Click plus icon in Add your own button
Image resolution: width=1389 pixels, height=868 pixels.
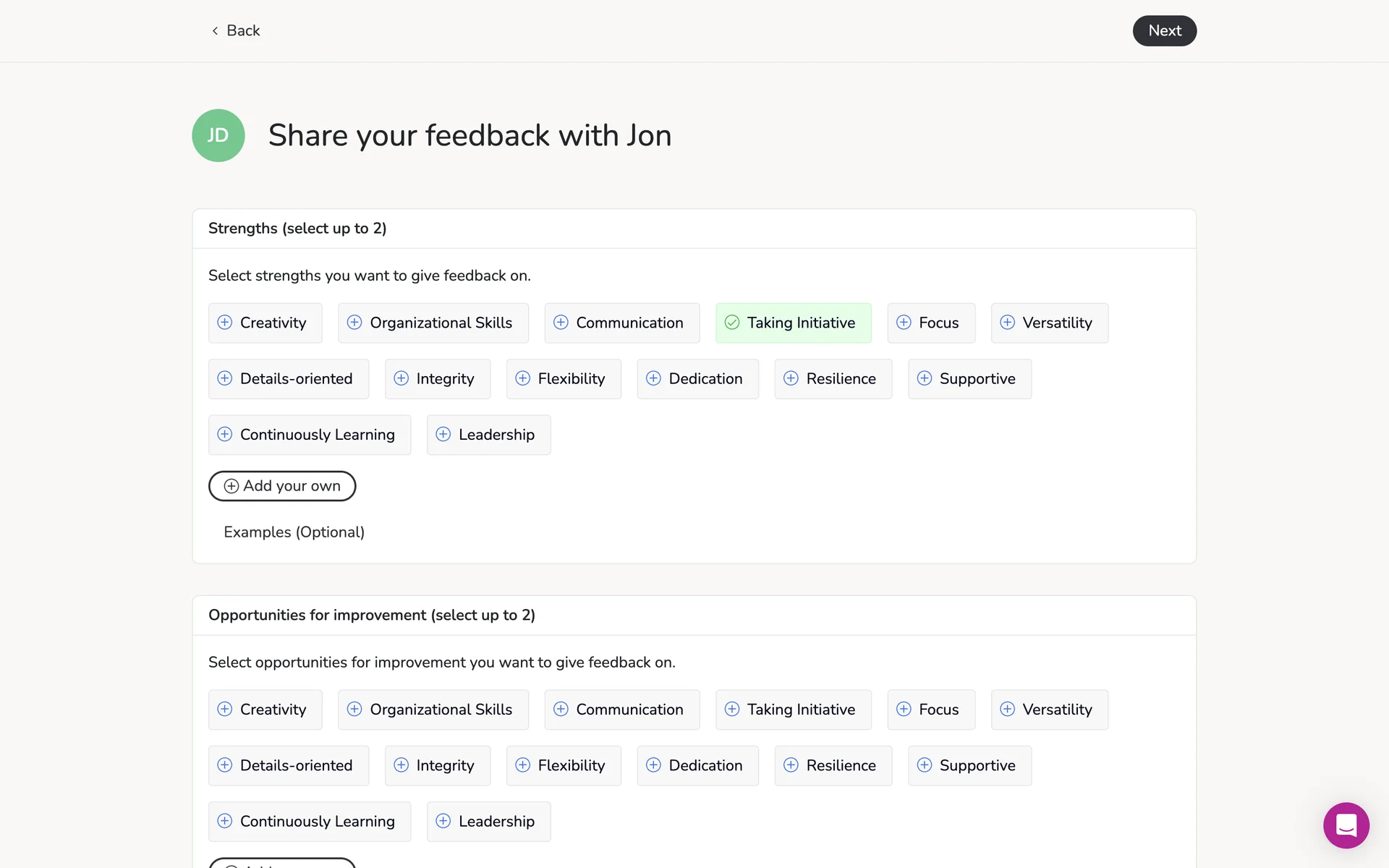(x=231, y=486)
